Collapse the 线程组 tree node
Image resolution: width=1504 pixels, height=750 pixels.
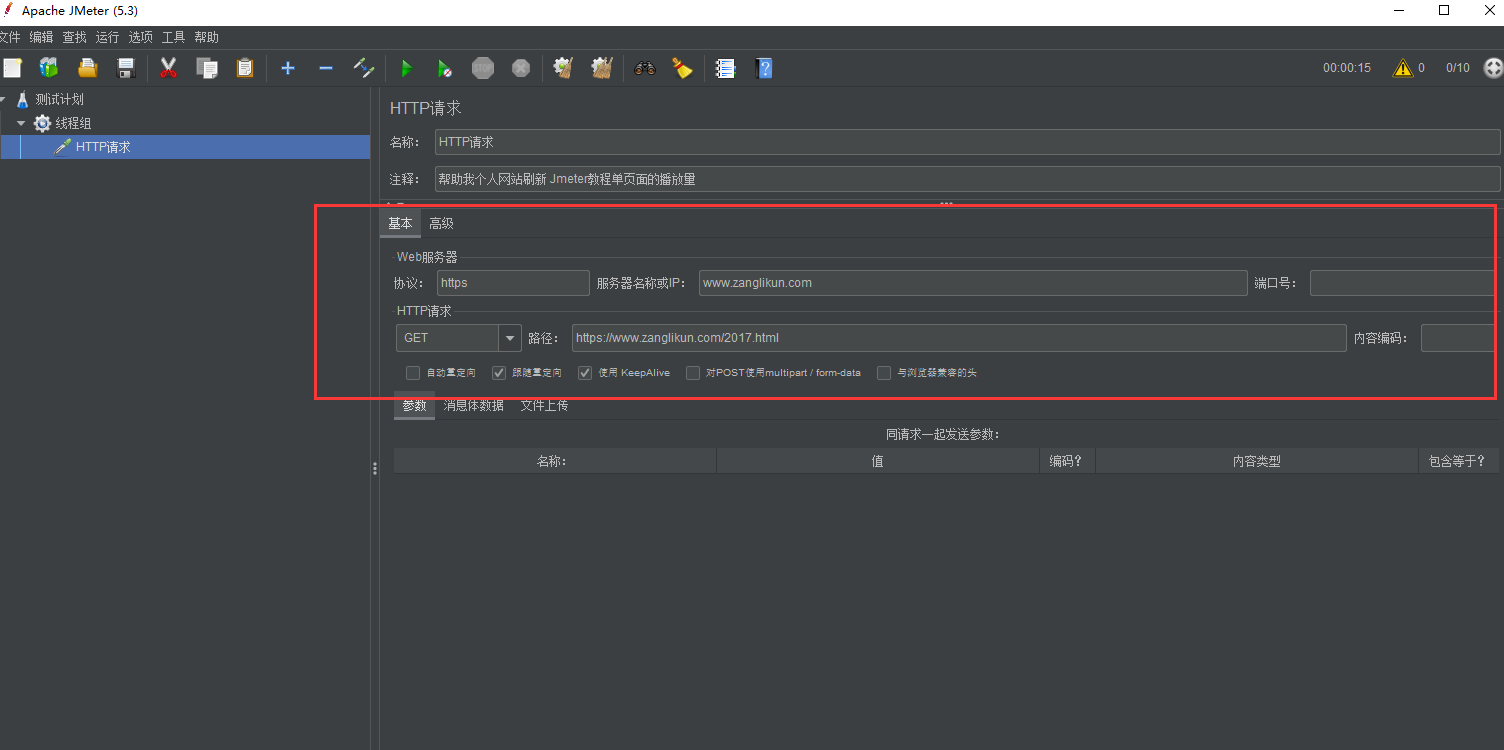point(21,123)
